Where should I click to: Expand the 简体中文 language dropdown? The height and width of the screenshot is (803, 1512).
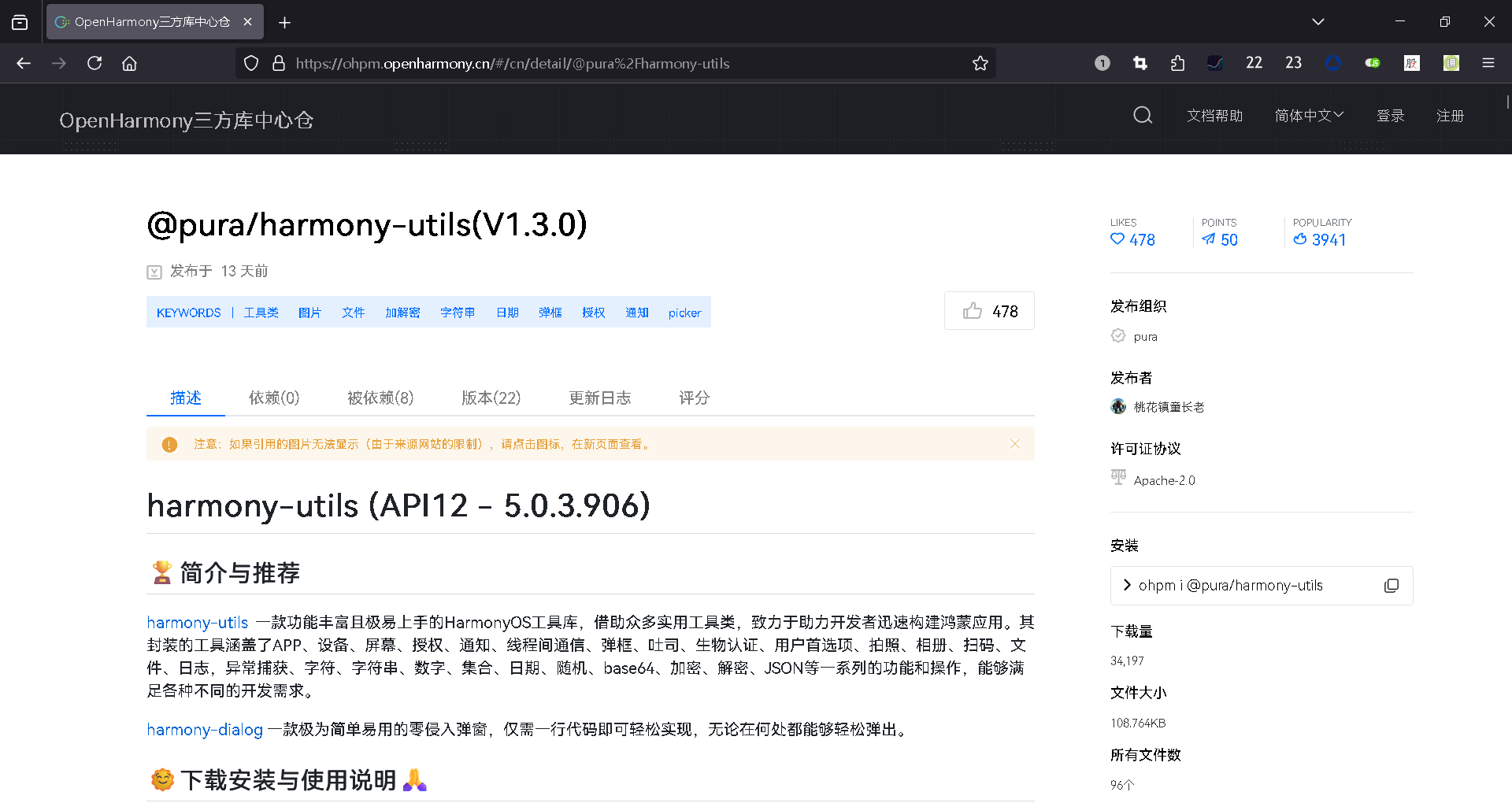1308,115
